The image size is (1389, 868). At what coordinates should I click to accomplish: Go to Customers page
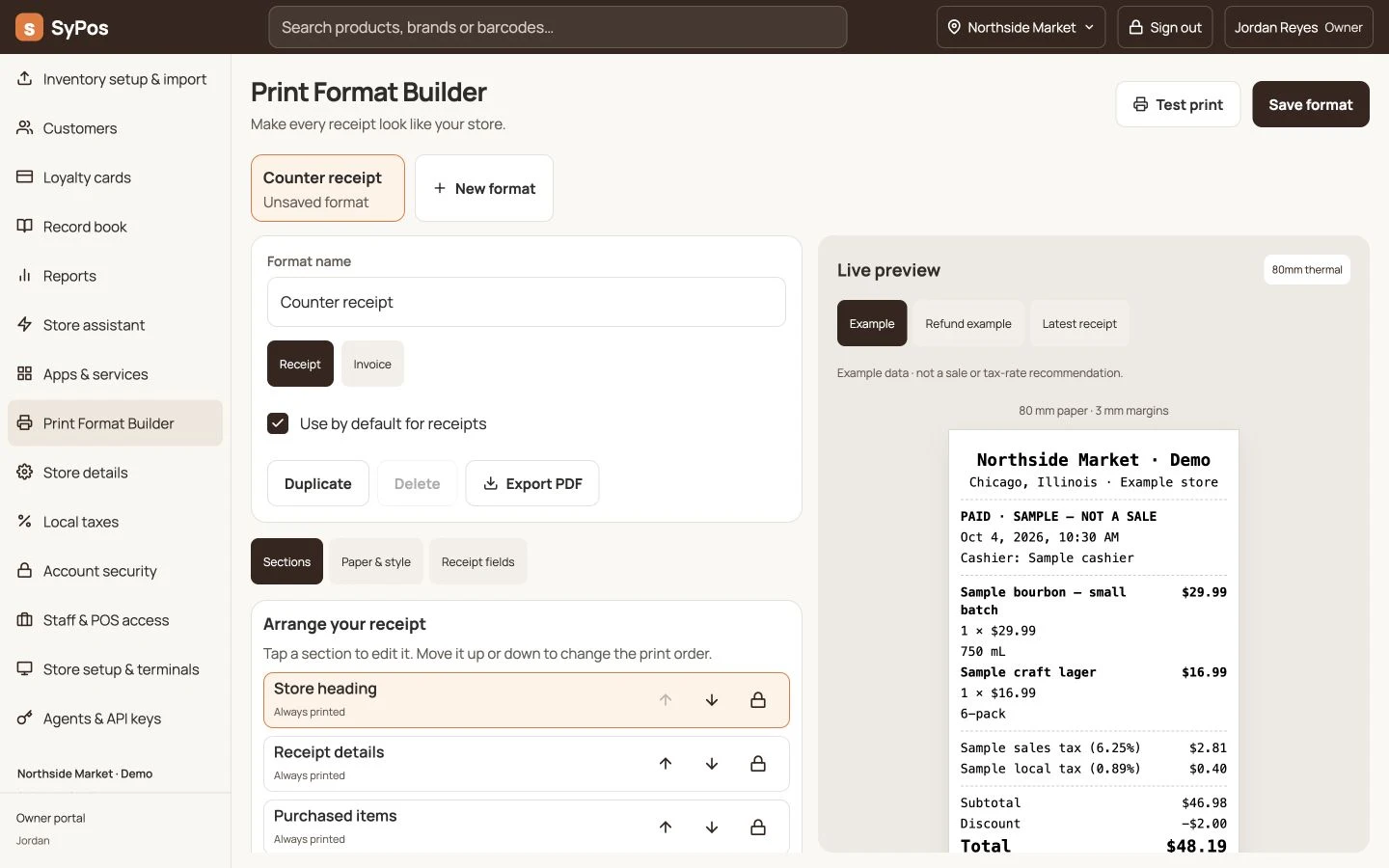click(x=115, y=128)
